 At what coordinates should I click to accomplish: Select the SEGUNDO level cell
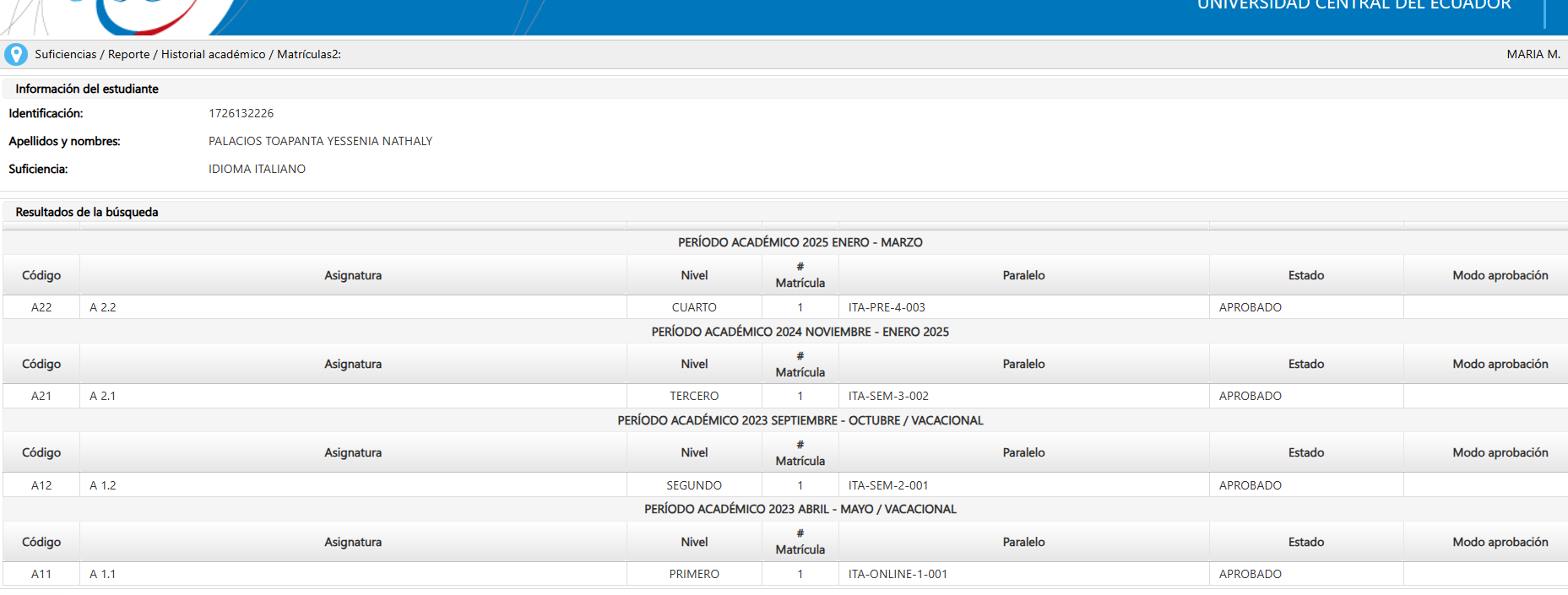694,485
